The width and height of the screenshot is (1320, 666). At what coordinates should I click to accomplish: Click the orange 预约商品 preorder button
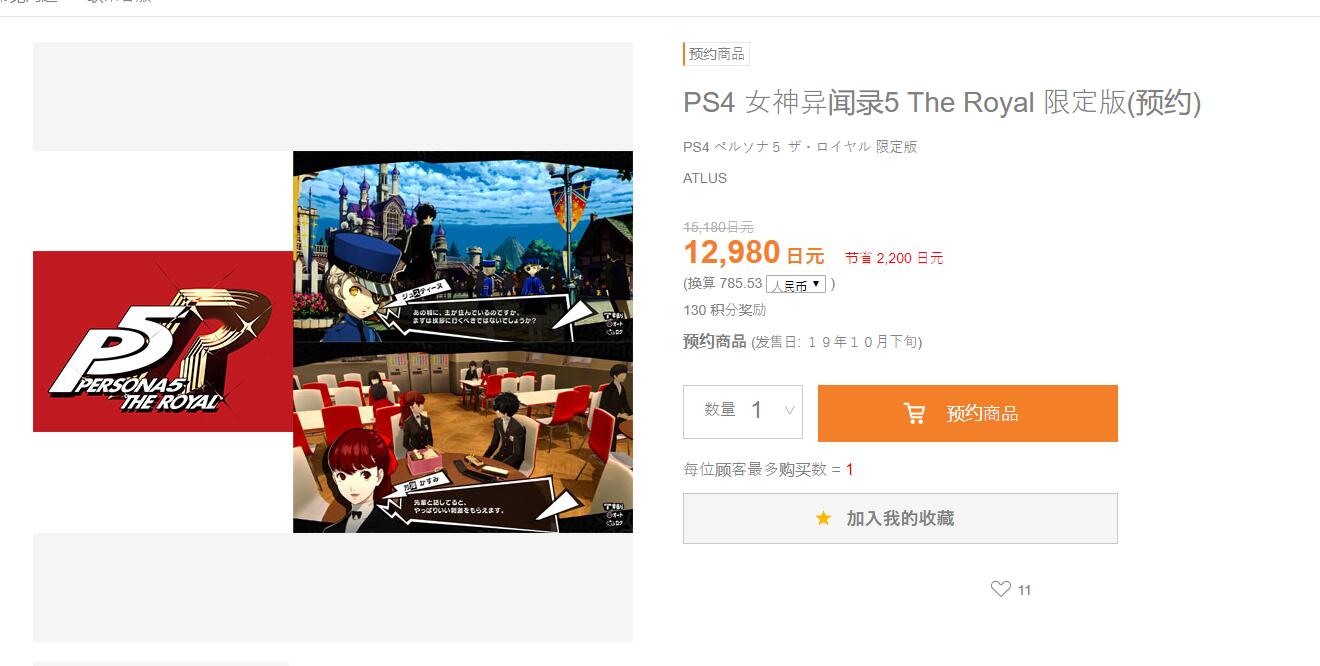[x=967, y=413]
